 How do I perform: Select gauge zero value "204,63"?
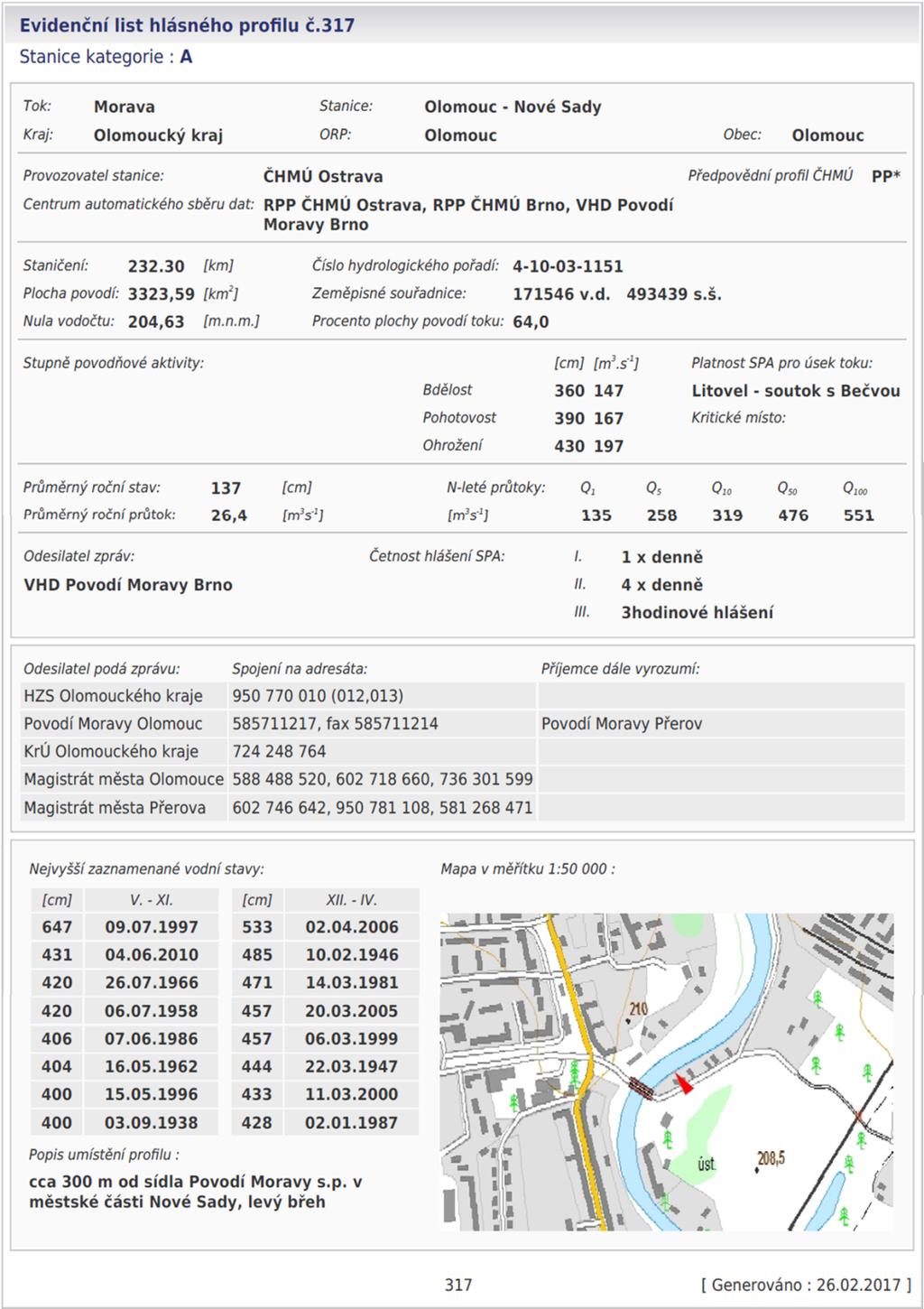coord(156,321)
